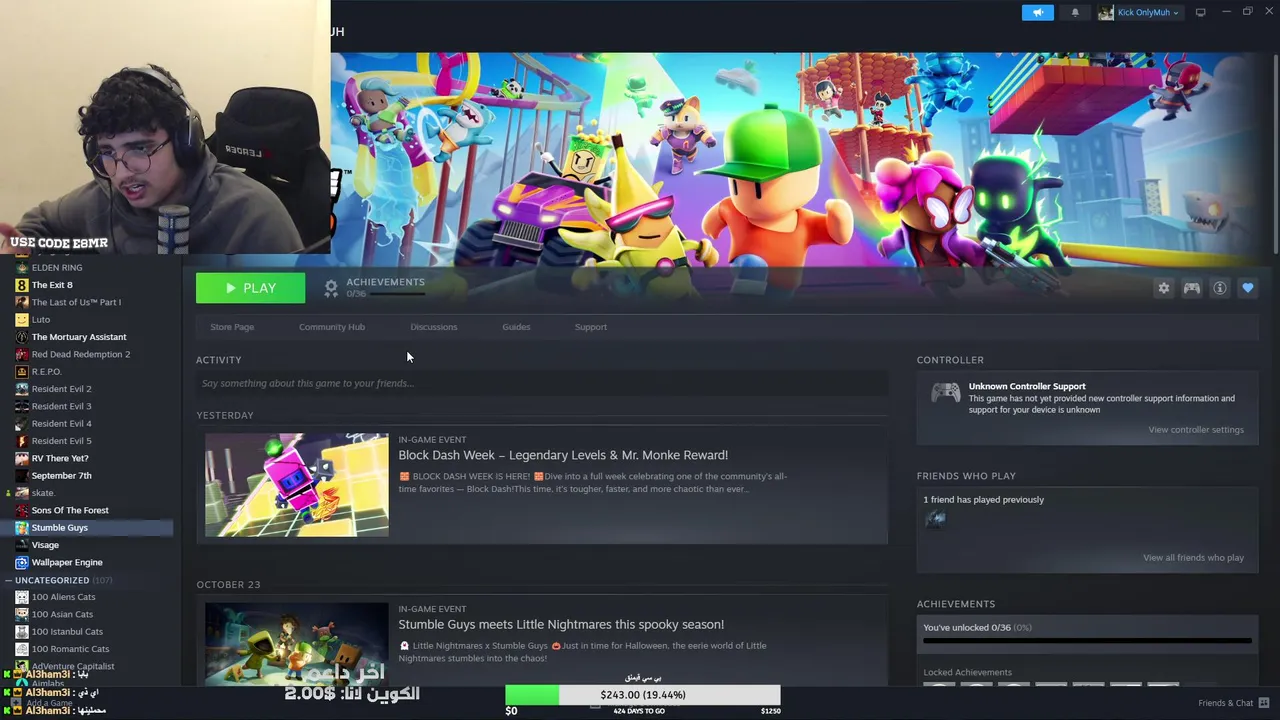Image resolution: width=1280 pixels, height=720 pixels.
Task: Select skate. in library list
Action: (43, 493)
